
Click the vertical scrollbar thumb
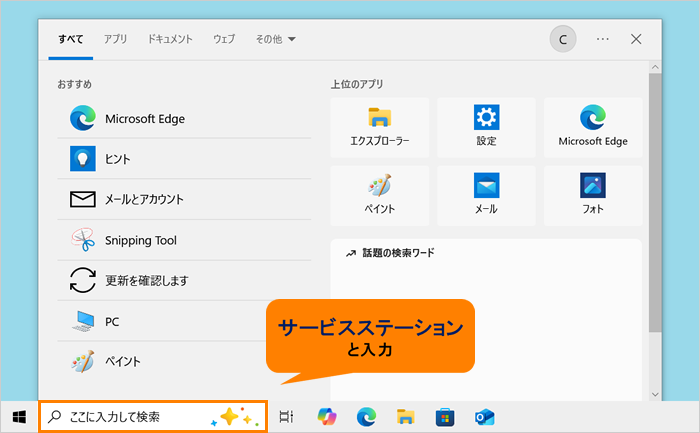tap(655, 203)
